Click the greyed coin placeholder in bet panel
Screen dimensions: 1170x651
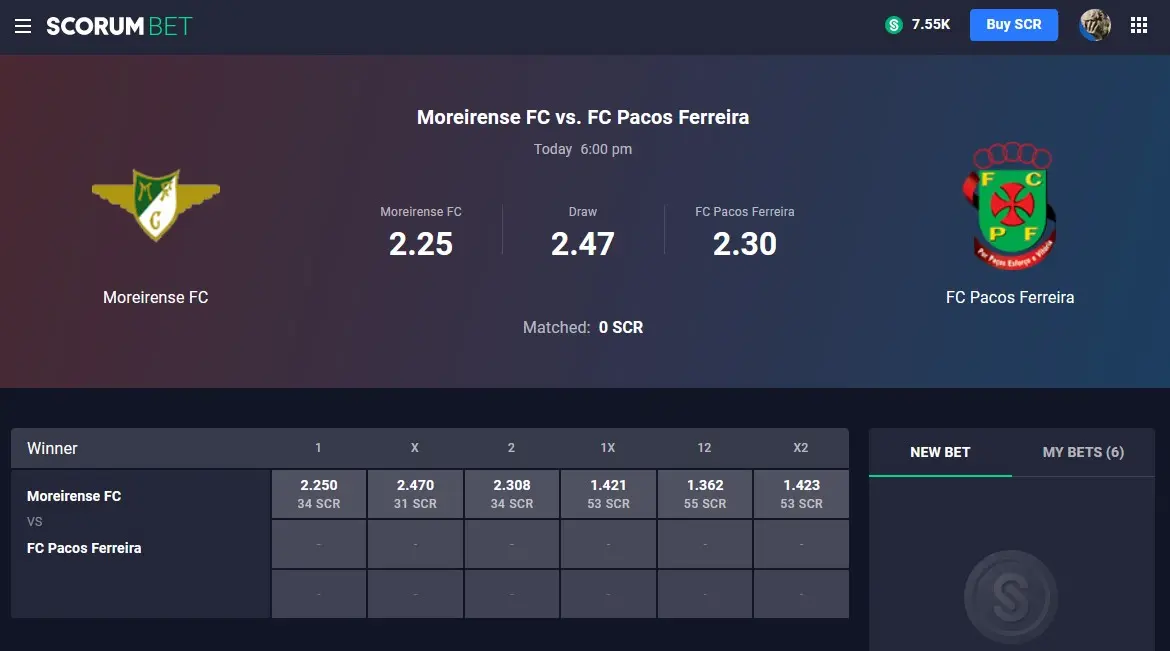coord(1010,597)
